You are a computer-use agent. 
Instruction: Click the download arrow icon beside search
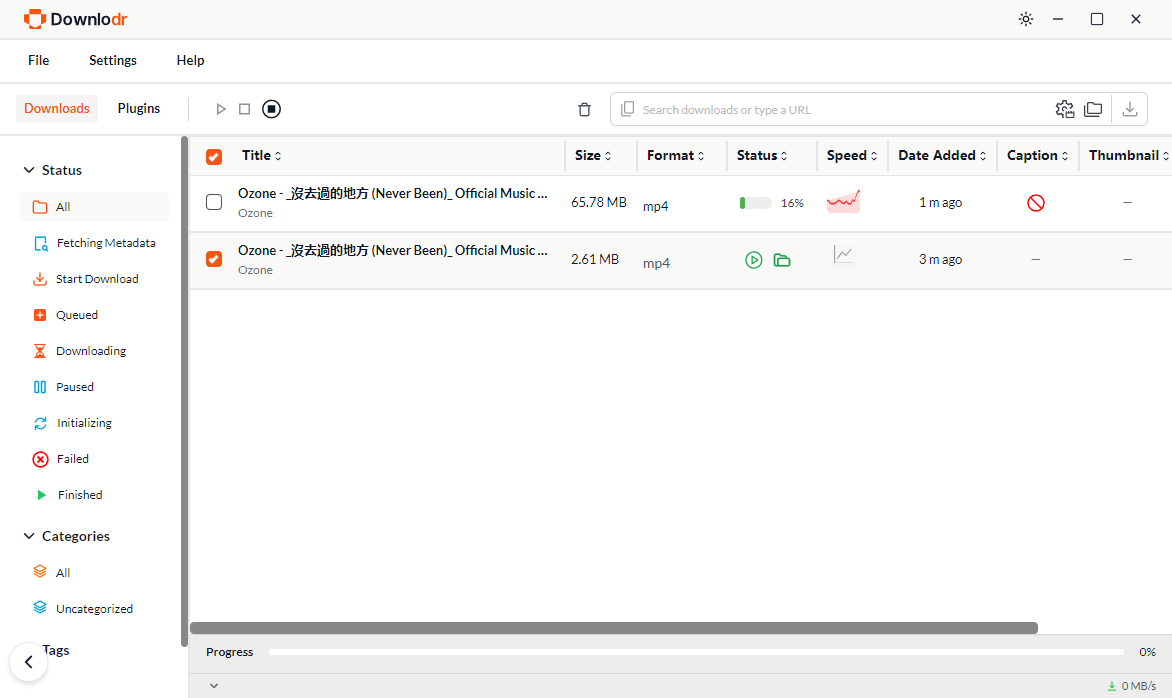[x=1130, y=109]
